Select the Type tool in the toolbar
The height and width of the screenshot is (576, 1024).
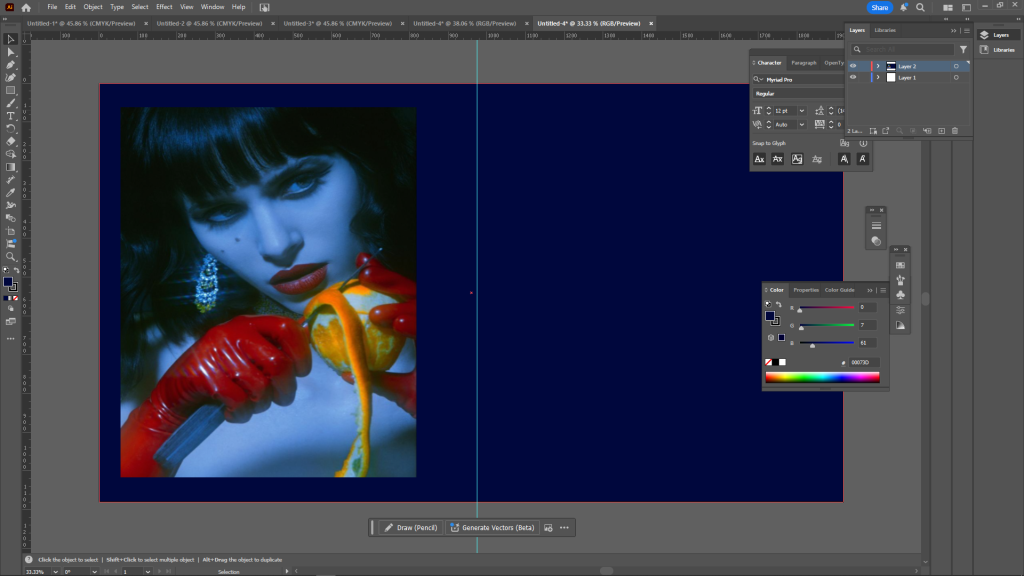coord(11,116)
